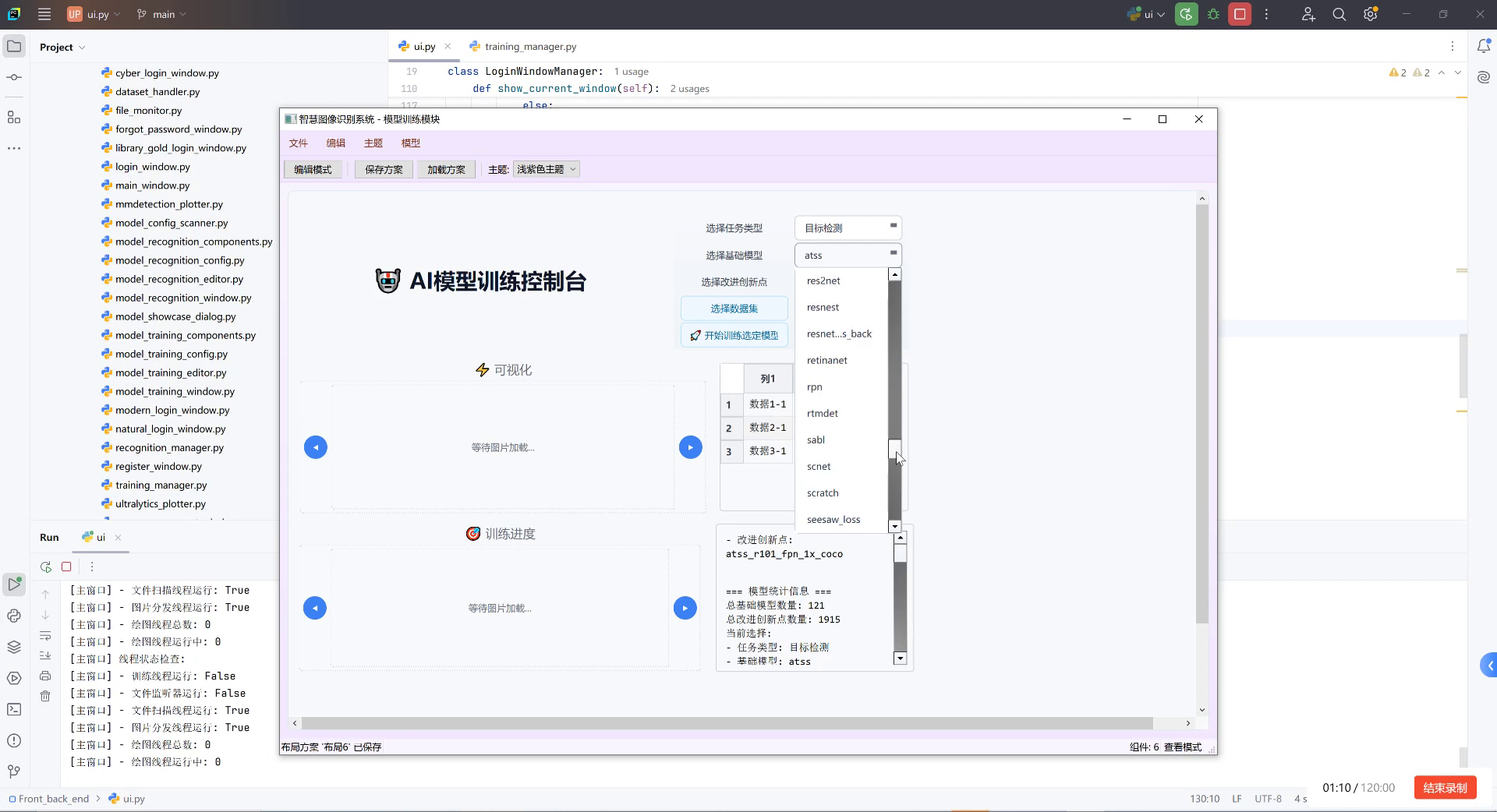
Task: Open the 浅紫色主题 theme dropdown
Action: tap(546, 169)
